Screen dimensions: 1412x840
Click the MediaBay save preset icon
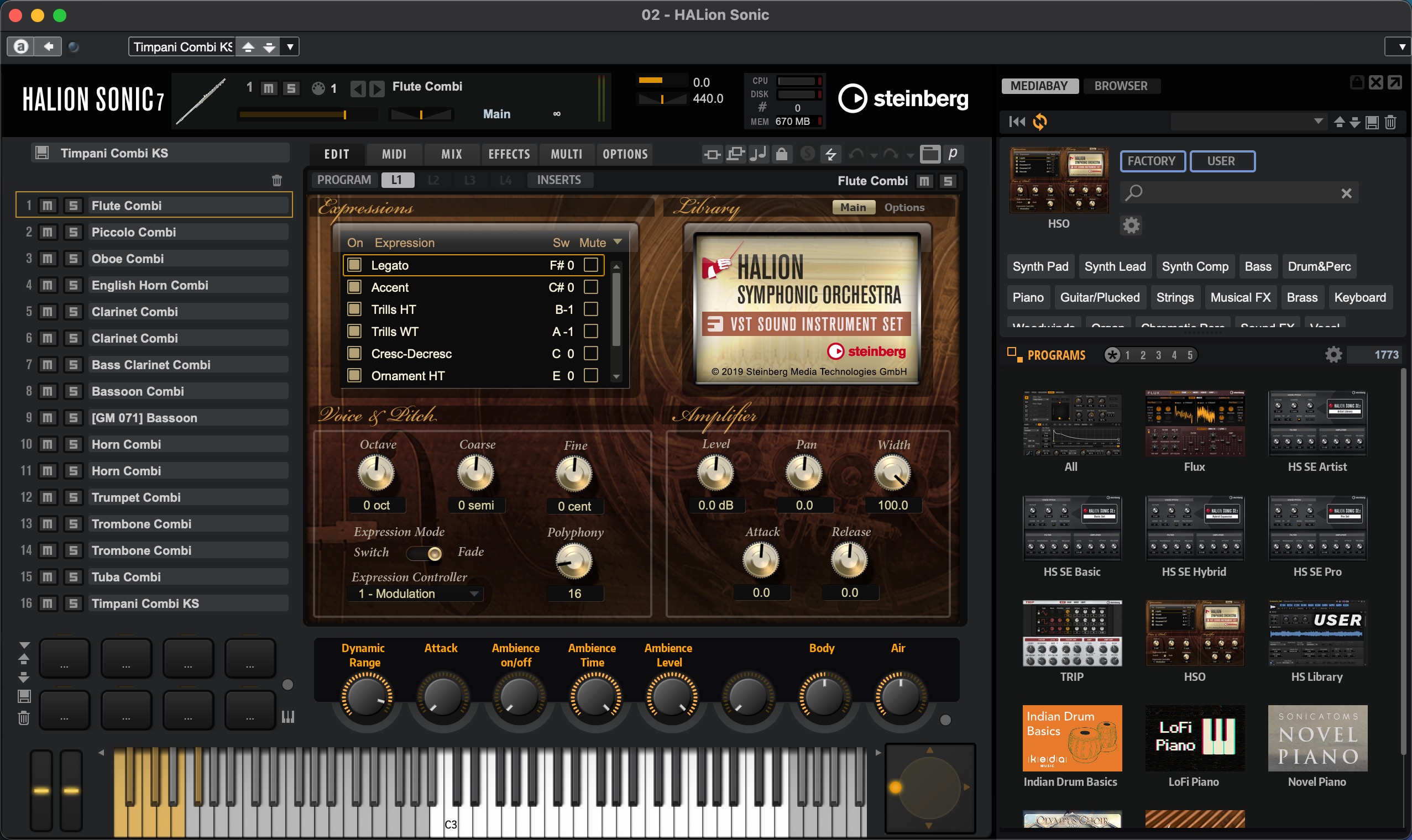1372,122
